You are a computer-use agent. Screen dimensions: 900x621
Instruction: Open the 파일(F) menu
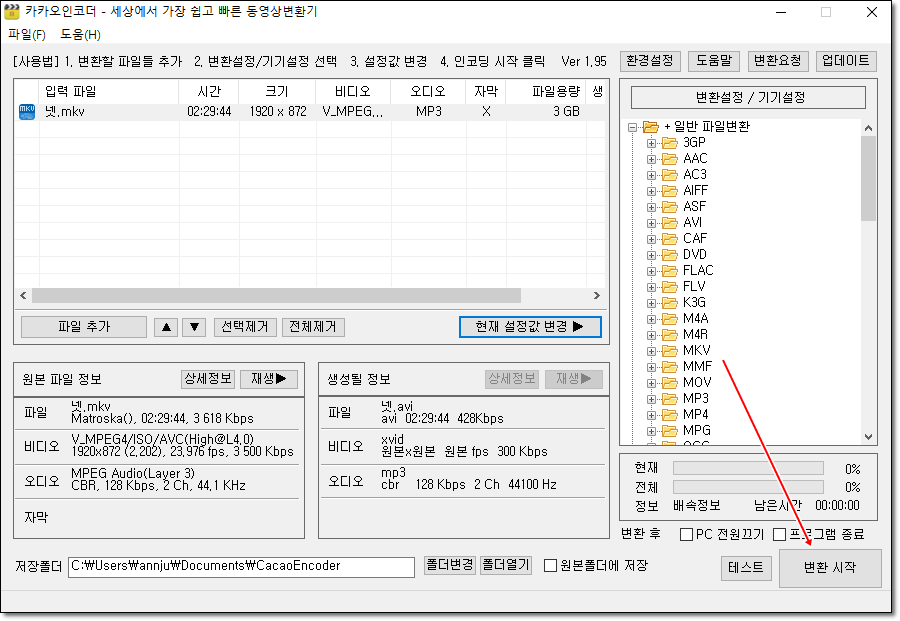27,34
